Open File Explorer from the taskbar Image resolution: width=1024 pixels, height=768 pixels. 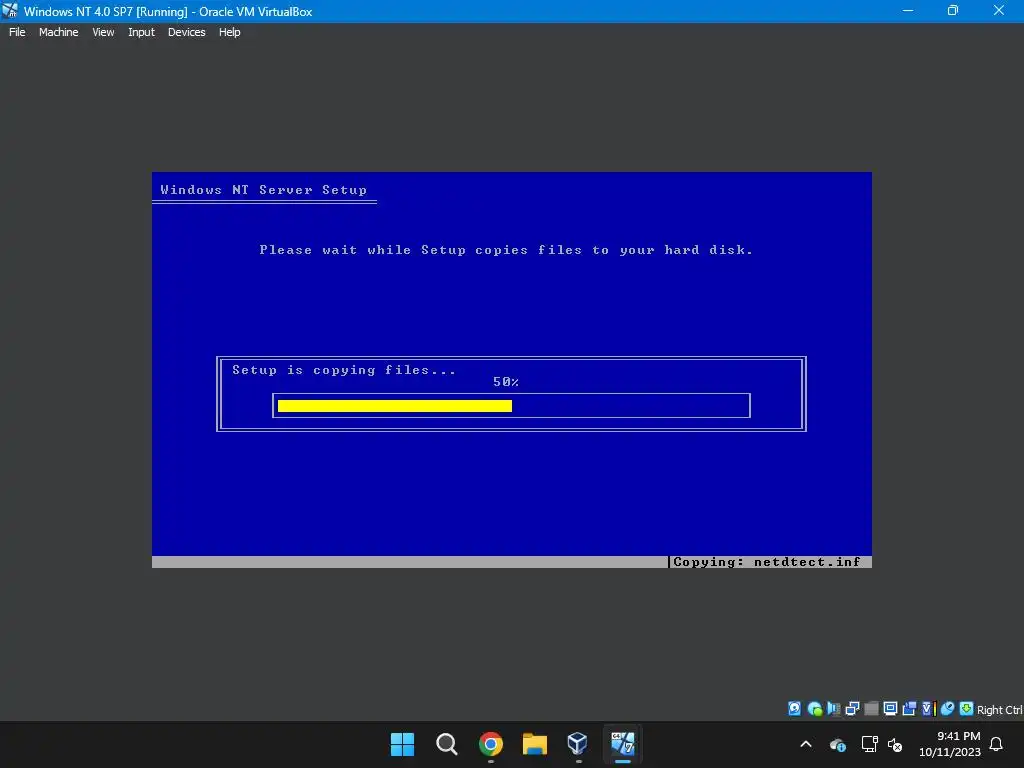click(535, 744)
